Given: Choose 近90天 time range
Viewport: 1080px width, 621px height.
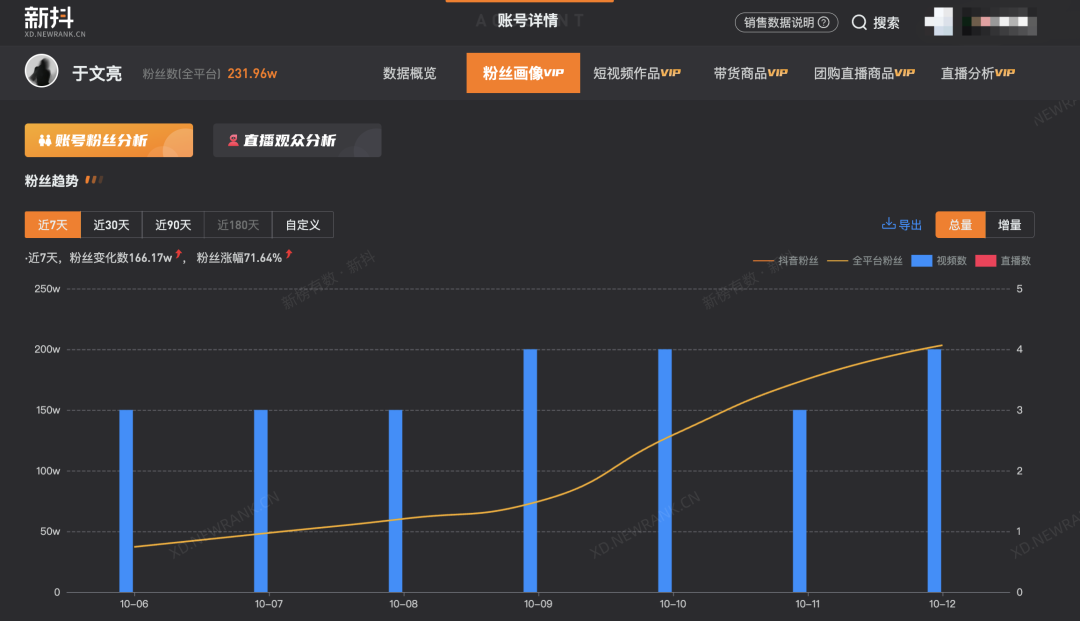Looking at the screenshot, I should point(173,225).
